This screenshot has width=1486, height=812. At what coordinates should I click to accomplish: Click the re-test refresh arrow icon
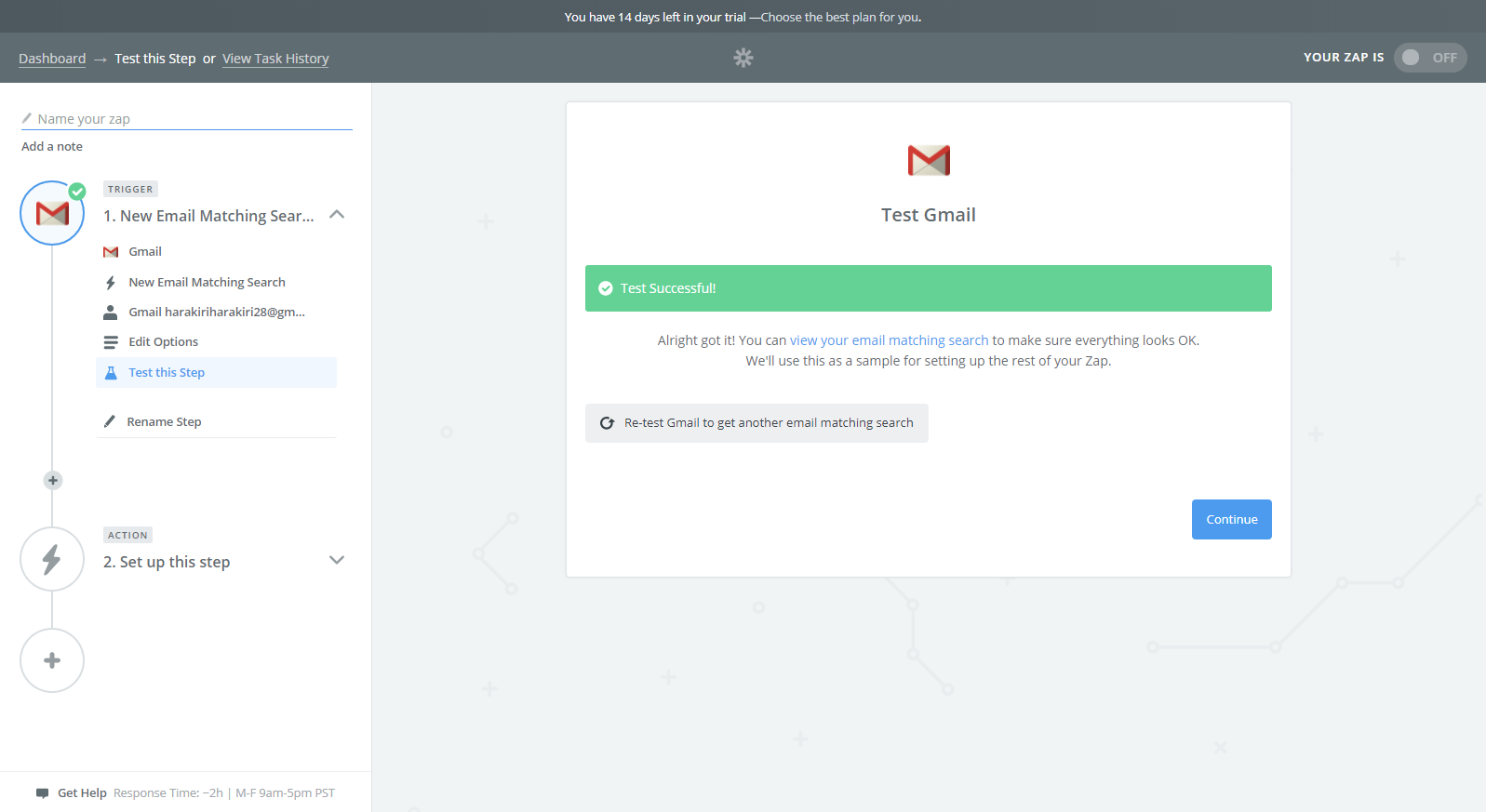(607, 423)
